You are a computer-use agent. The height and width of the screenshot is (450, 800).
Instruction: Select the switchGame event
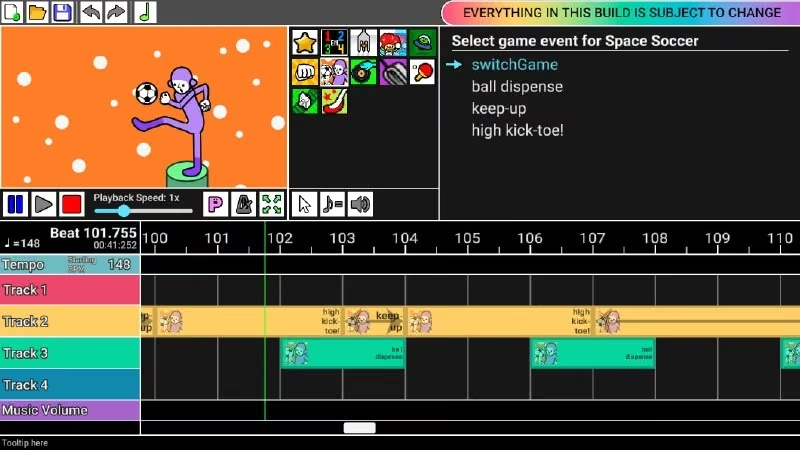pos(514,65)
